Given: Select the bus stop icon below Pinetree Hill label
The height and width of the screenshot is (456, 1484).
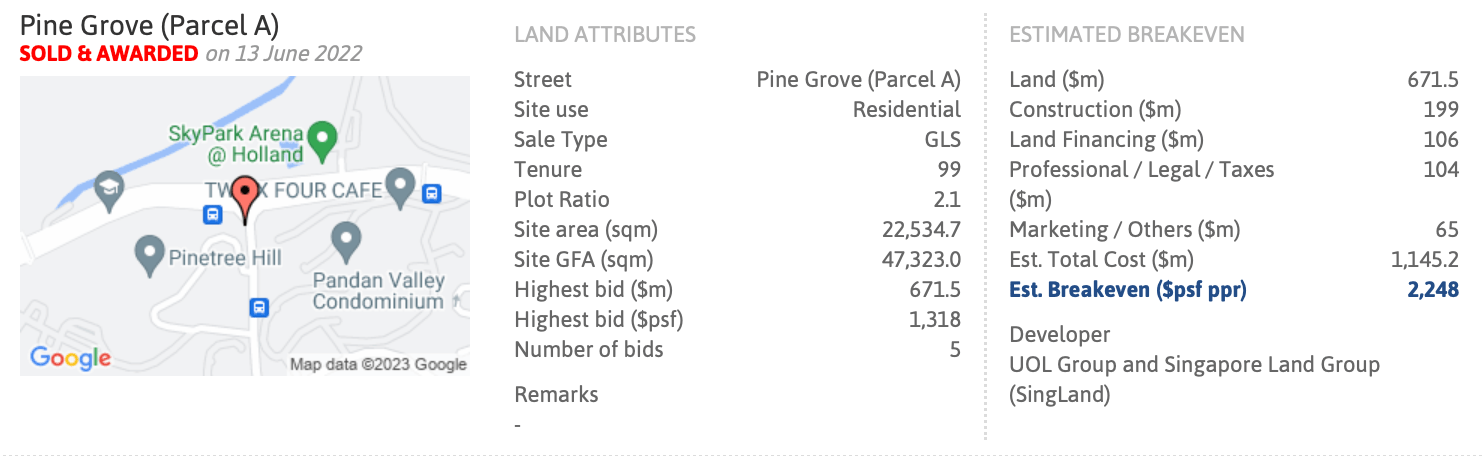Looking at the screenshot, I should point(259,308).
